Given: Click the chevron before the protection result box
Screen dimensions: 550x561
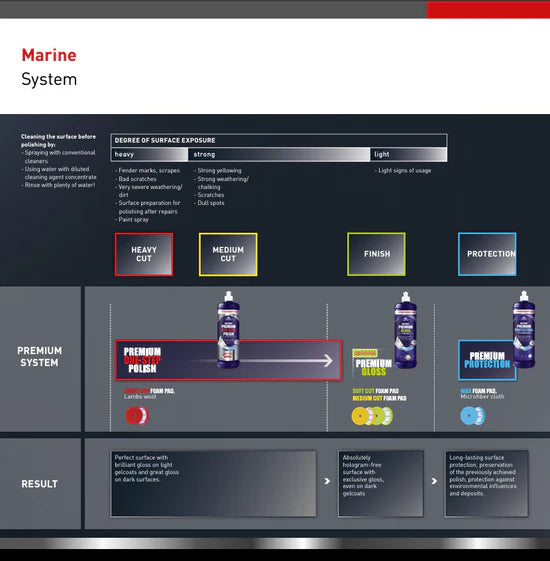Looking at the screenshot, I should (434, 481).
